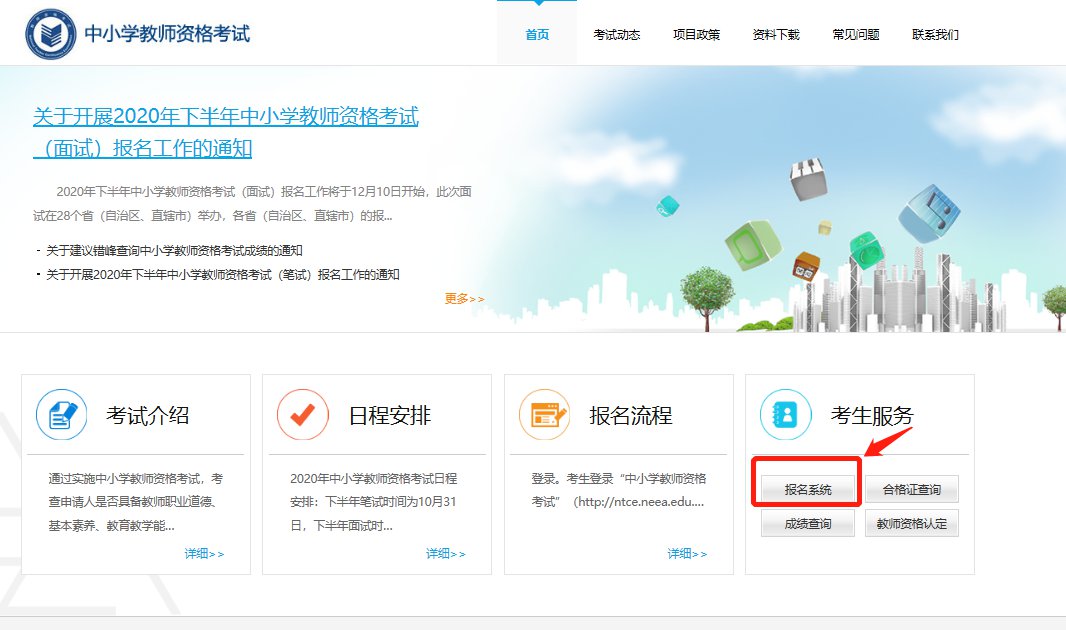Image resolution: width=1066 pixels, height=630 pixels.
Task: Open the 笔试 registration notice link
Action: [x=222, y=274]
